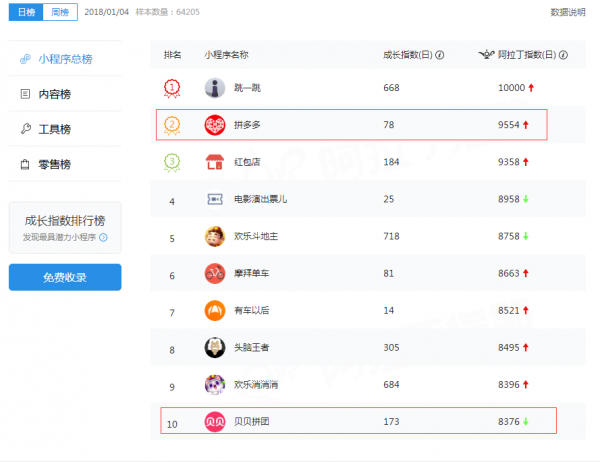Select 零售榜 in the sidebar
The image size is (600, 462).
coord(65,165)
